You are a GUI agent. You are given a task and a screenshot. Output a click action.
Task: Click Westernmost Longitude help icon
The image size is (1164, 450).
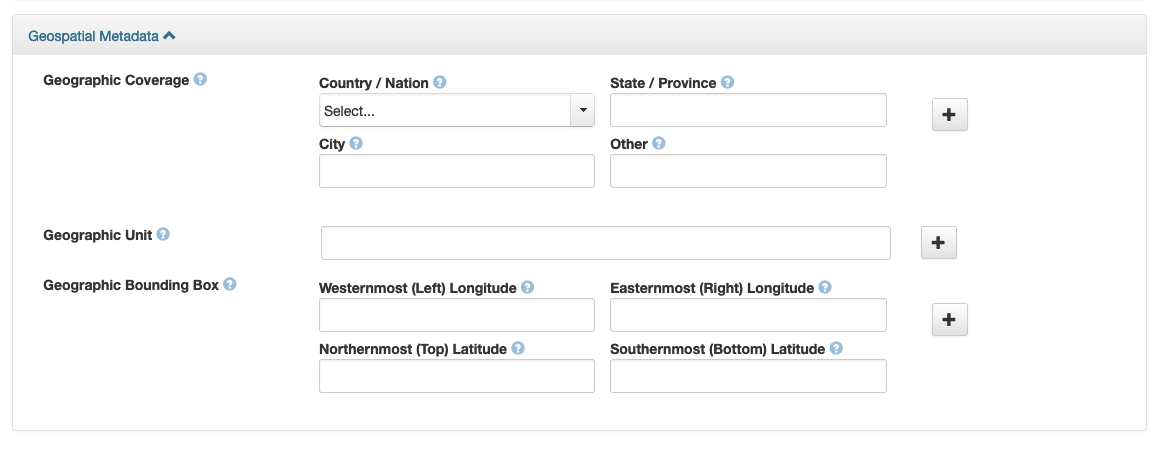pos(528,288)
